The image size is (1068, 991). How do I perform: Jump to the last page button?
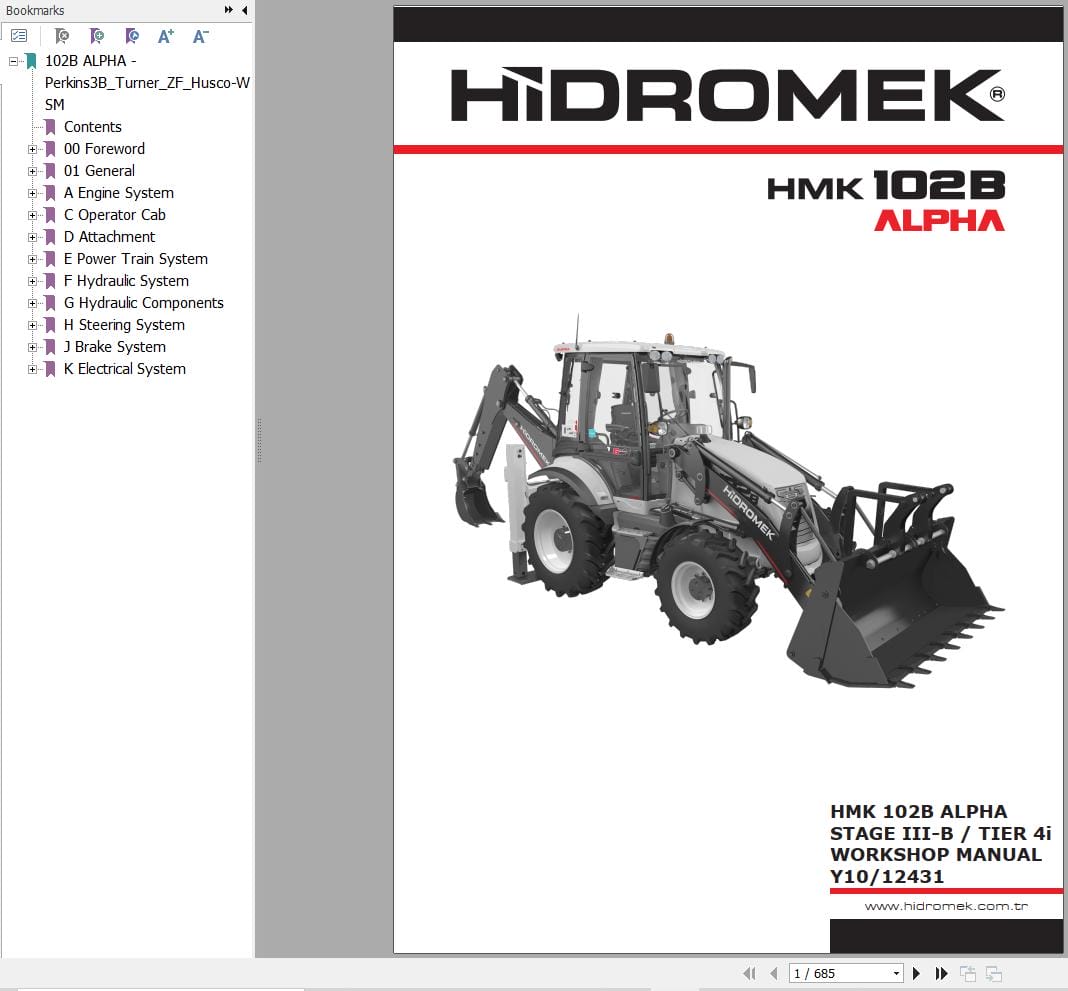coord(941,972)
